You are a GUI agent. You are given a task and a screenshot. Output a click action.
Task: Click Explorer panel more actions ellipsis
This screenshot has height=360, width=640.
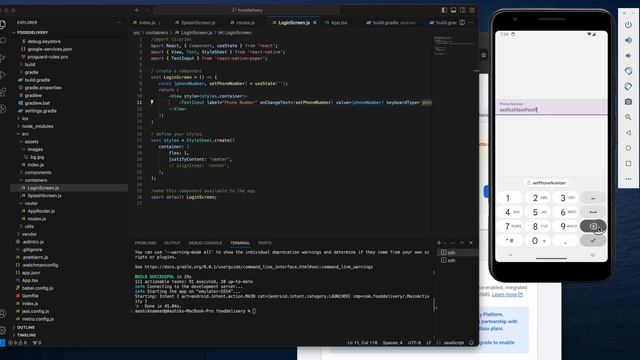(x=119, y=23)
